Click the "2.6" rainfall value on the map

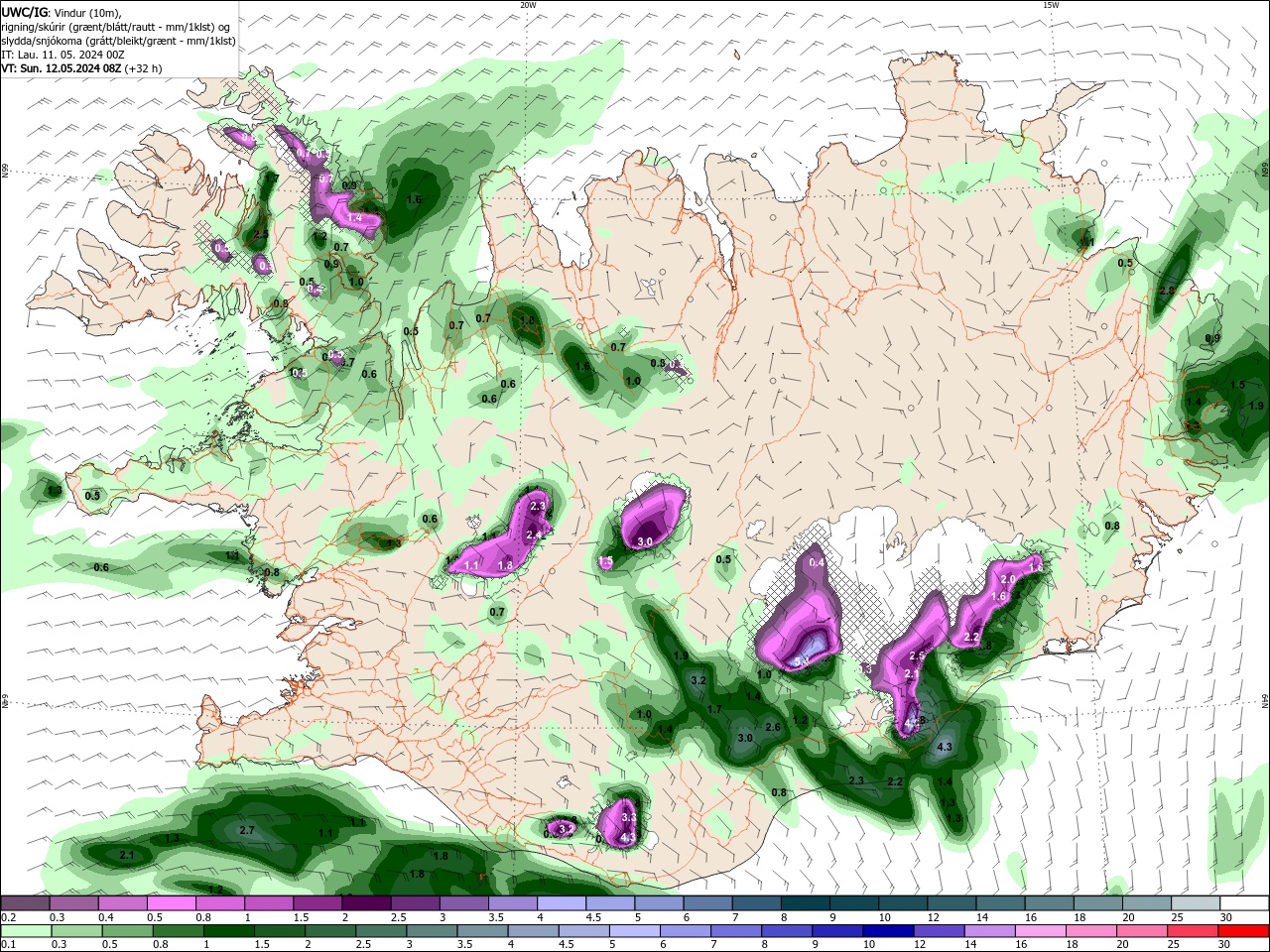coord(773,727)
